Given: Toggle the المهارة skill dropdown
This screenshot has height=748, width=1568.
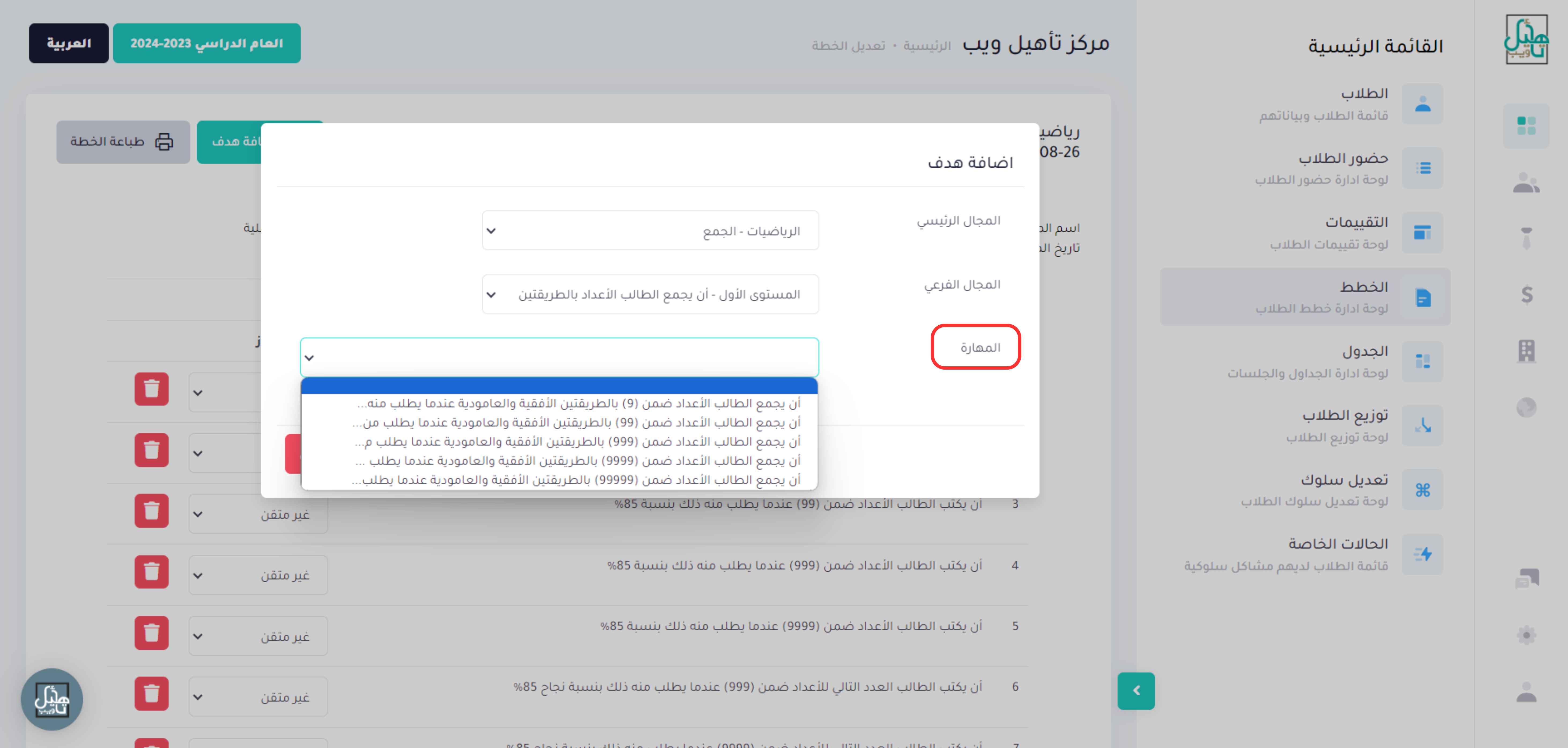Looking at the screenshot, I should click(559, 357).
